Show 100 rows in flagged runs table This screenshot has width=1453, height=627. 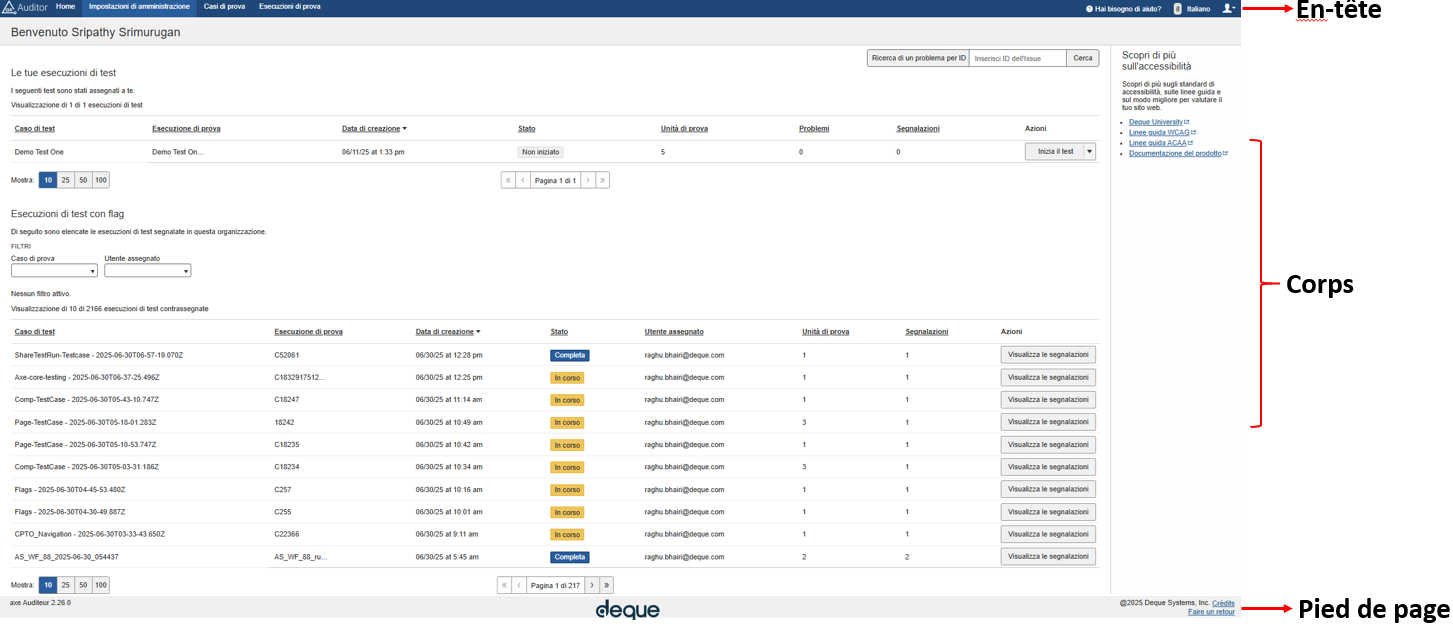[101, 585]
